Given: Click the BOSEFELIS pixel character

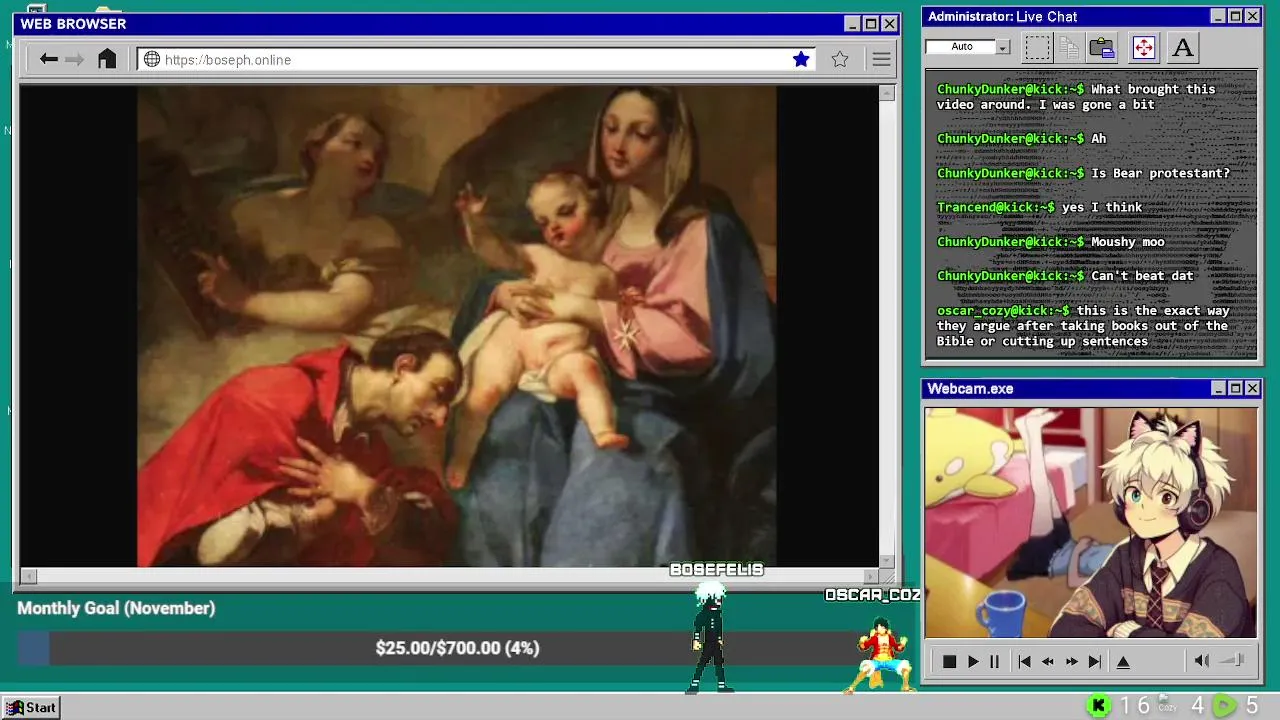Looking at the screenshot, I should pyautogui.click(x=710, y=638).
